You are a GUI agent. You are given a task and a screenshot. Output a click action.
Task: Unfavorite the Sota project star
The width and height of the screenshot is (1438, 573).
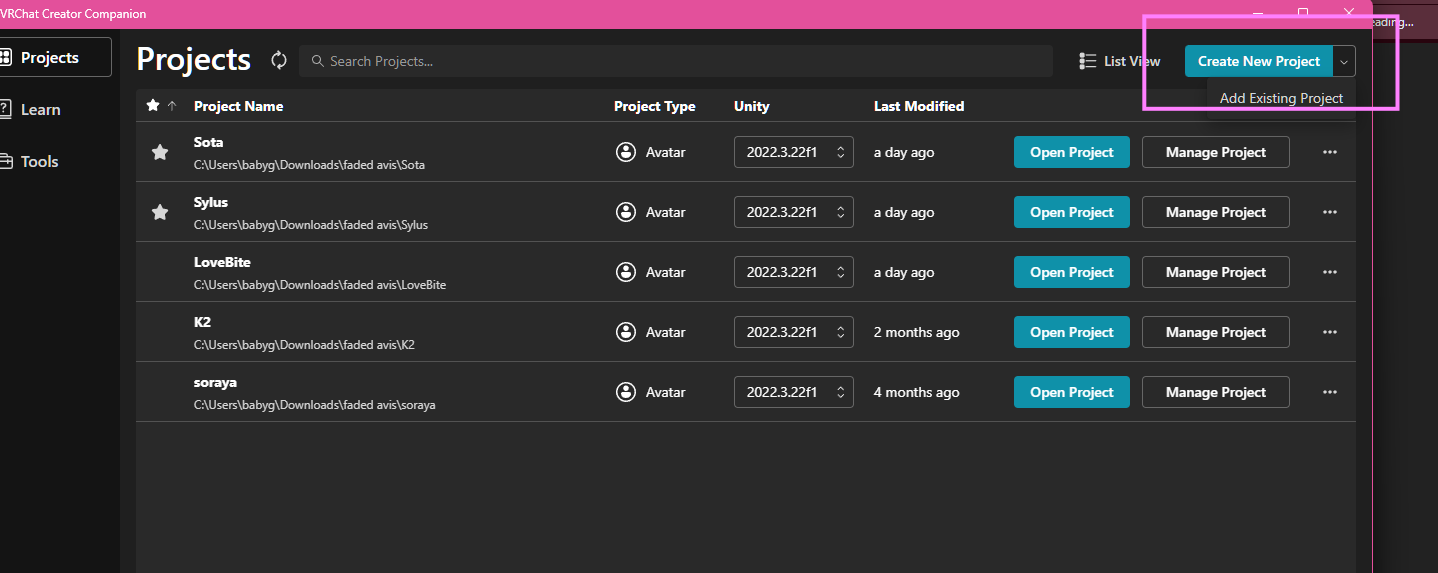[x=160, y=152]
